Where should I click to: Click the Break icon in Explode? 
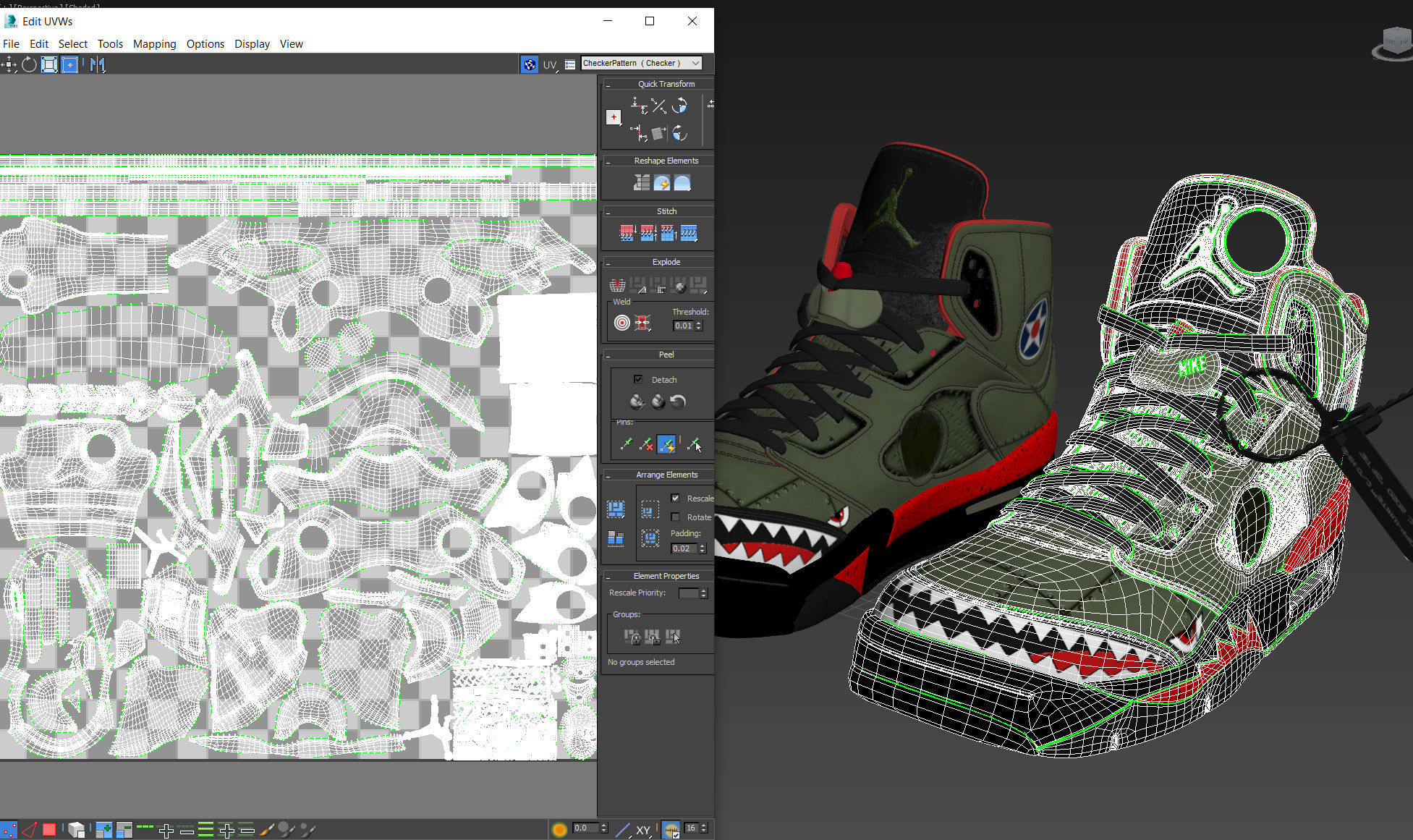(617, 285)
